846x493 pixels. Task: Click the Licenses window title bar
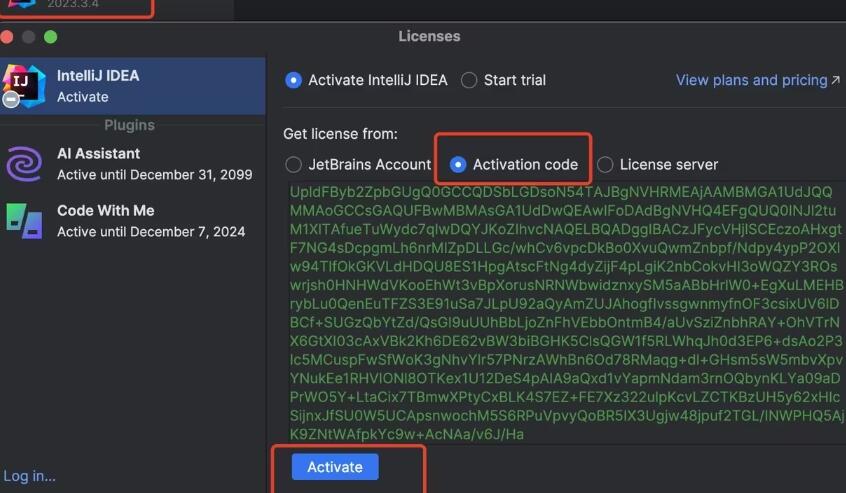[x=429, y=37]
